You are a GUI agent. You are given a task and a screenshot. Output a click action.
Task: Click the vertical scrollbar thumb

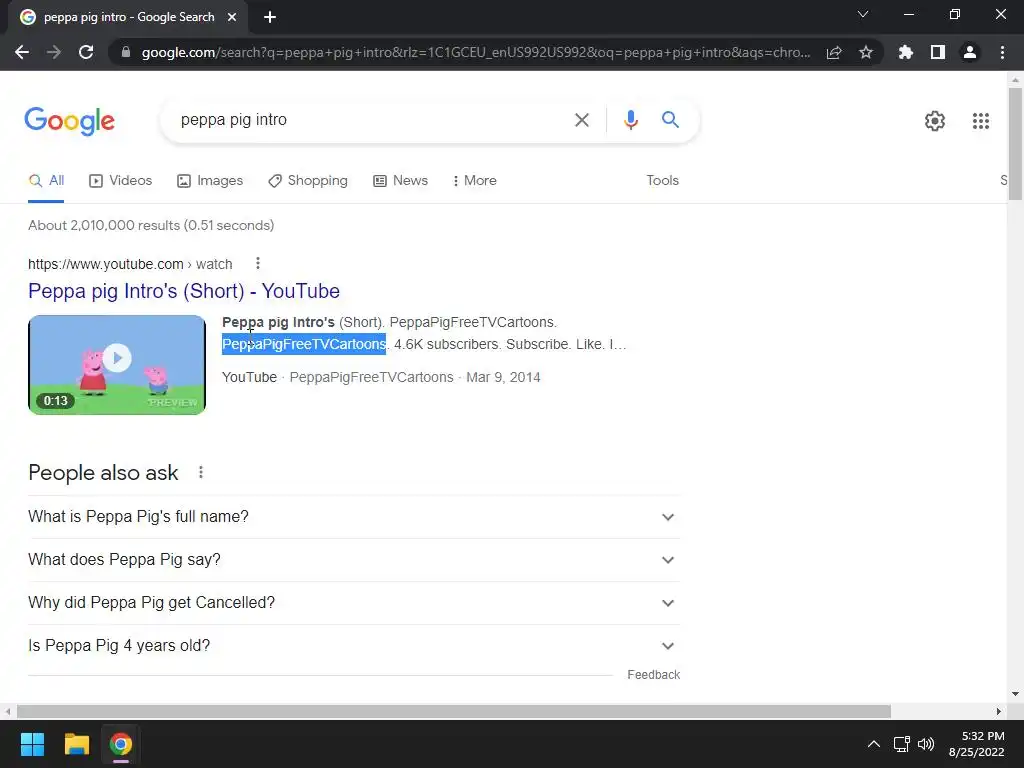click(1015, 144)
